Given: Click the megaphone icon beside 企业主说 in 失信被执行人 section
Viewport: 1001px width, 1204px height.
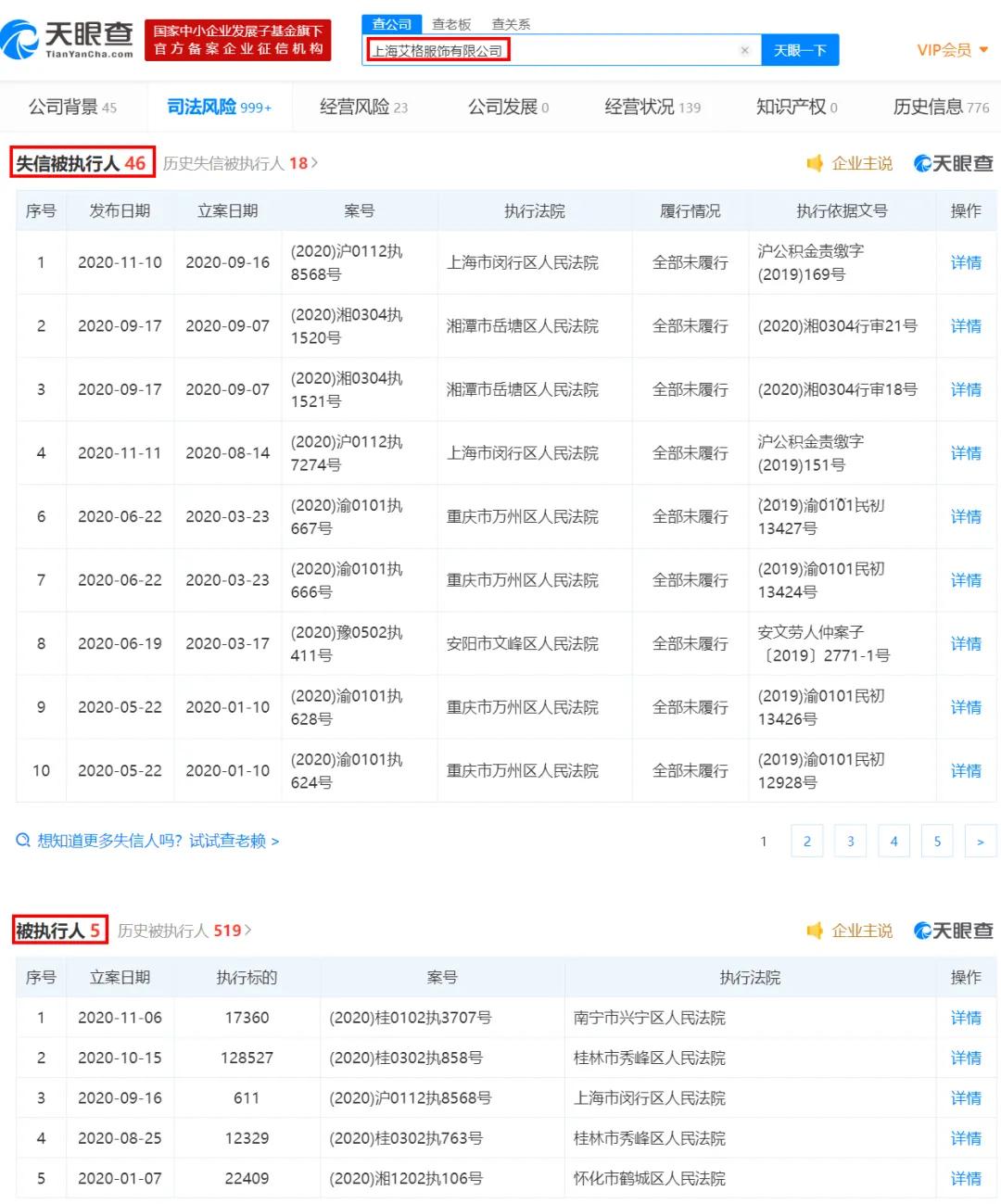Looking at the screenshot, I should pyautogui.click(x=816, y=163).
